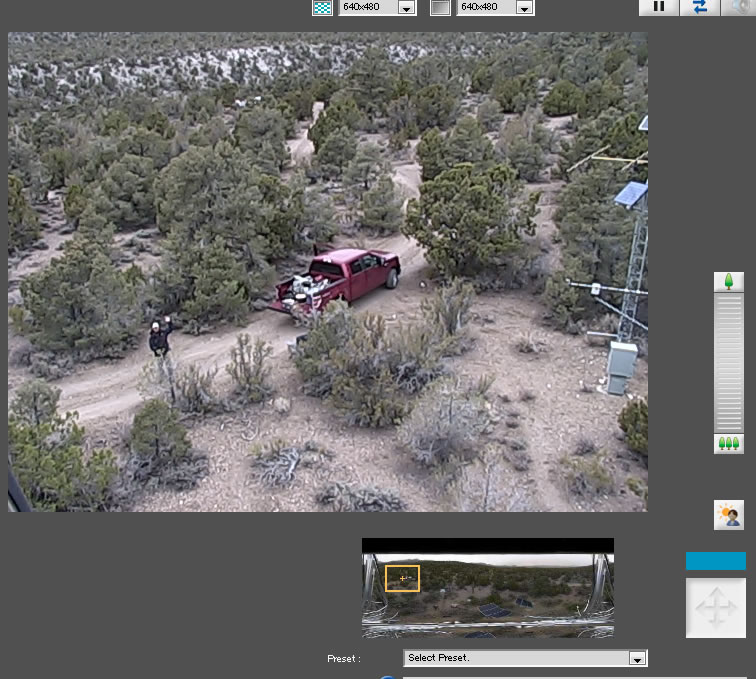This screenshot has width=756, height=679.
Task: Pause the live camera stream
Action: 659,6
